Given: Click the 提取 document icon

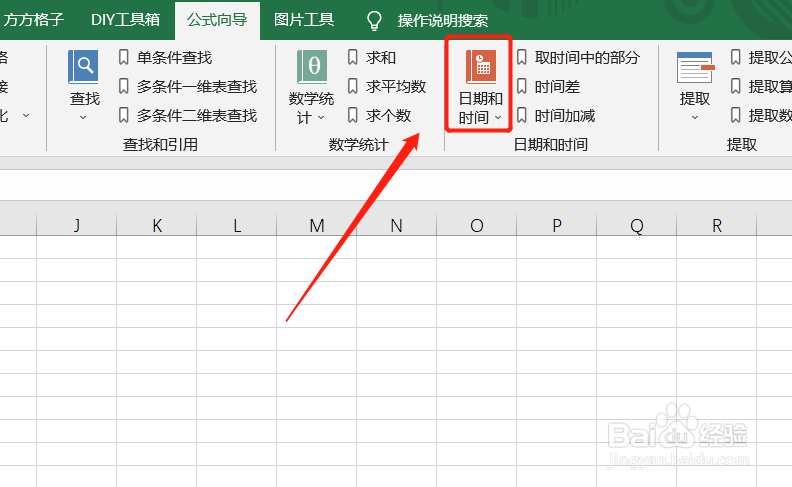Looking at the screenshot, I should pyautogui.click(x=696, y=68).
